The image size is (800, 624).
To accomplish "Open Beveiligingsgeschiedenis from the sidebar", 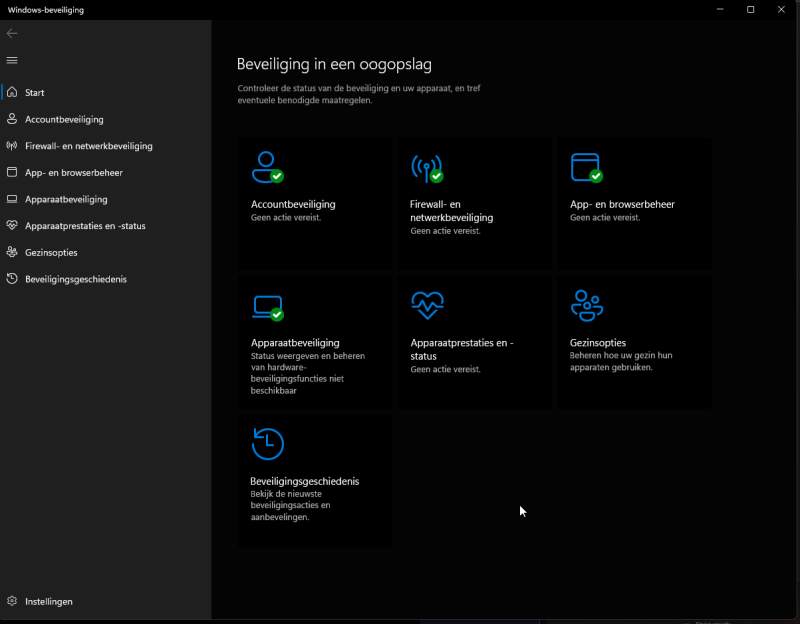I will 76,279.
